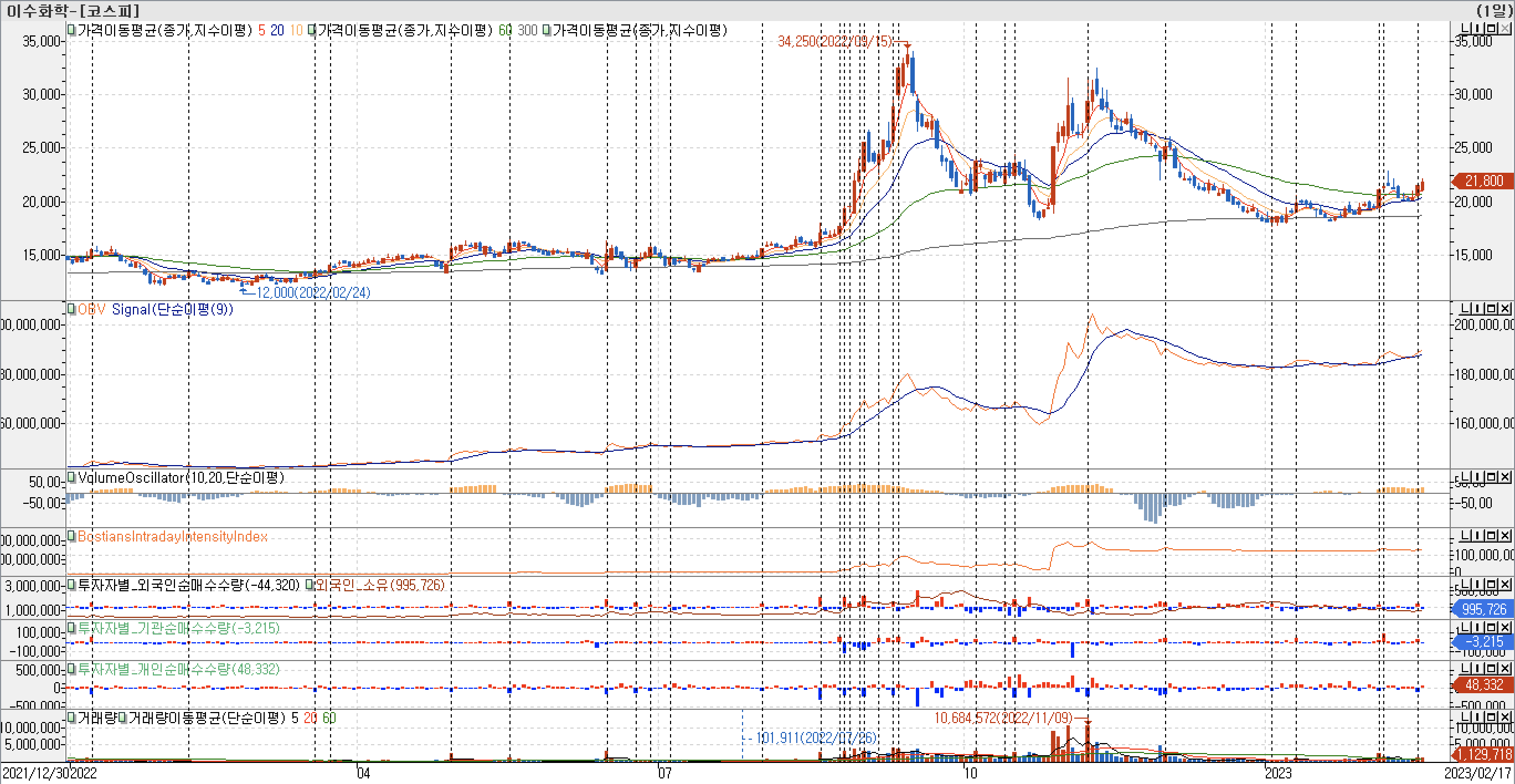
Task: Click the 이수화학-[코스피] chart title
Action: [x=73, y=11]
